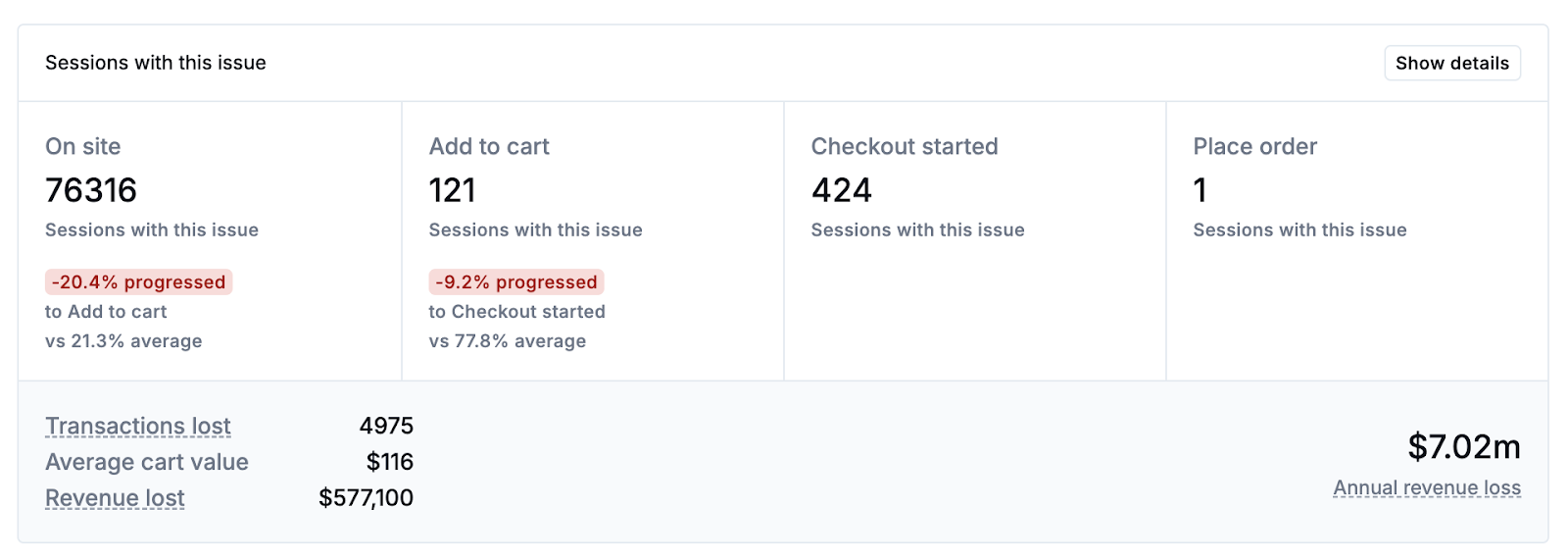Click the Average cart value label
This screenshot has width=1568, height=559.
147,462
